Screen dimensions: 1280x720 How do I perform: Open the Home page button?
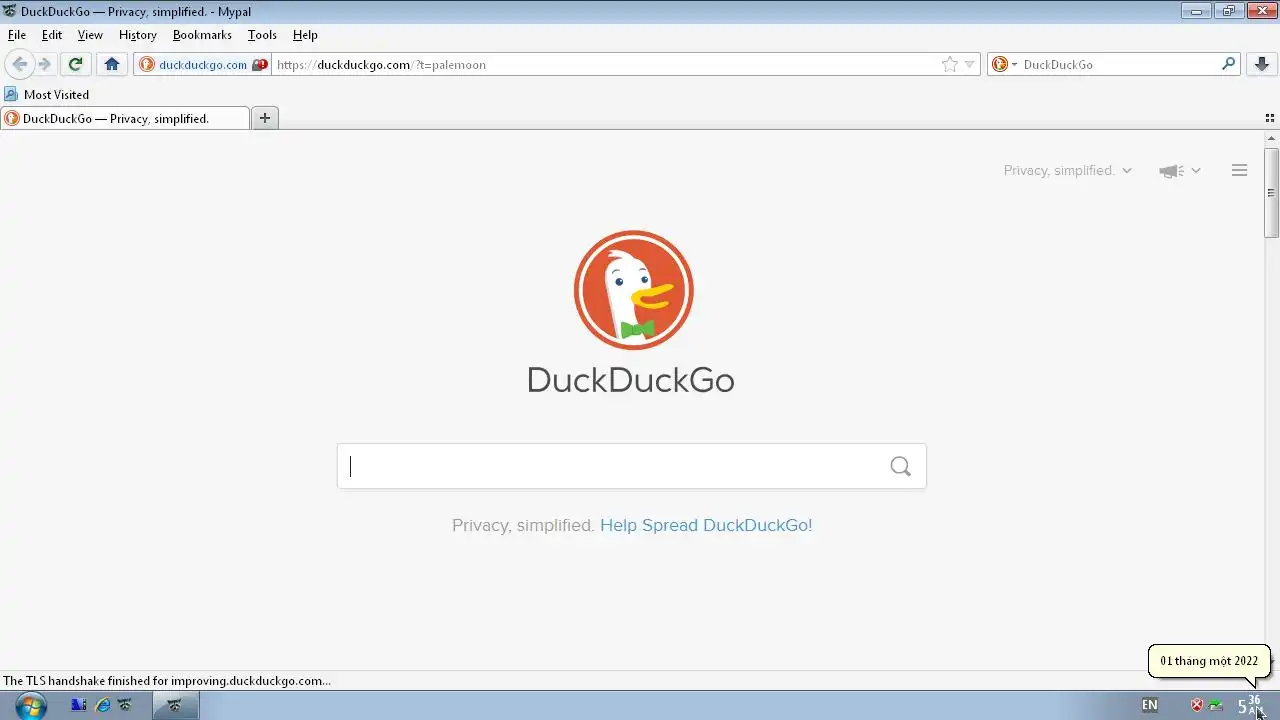[112, 64]
